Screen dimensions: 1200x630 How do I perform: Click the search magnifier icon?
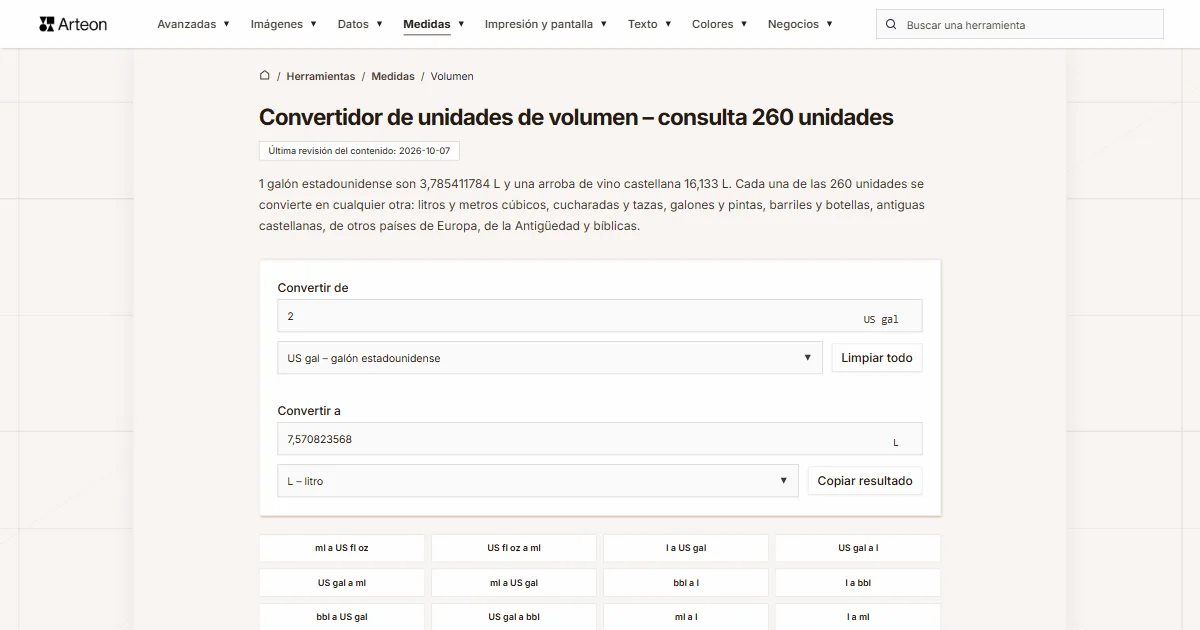pos(891,24)
